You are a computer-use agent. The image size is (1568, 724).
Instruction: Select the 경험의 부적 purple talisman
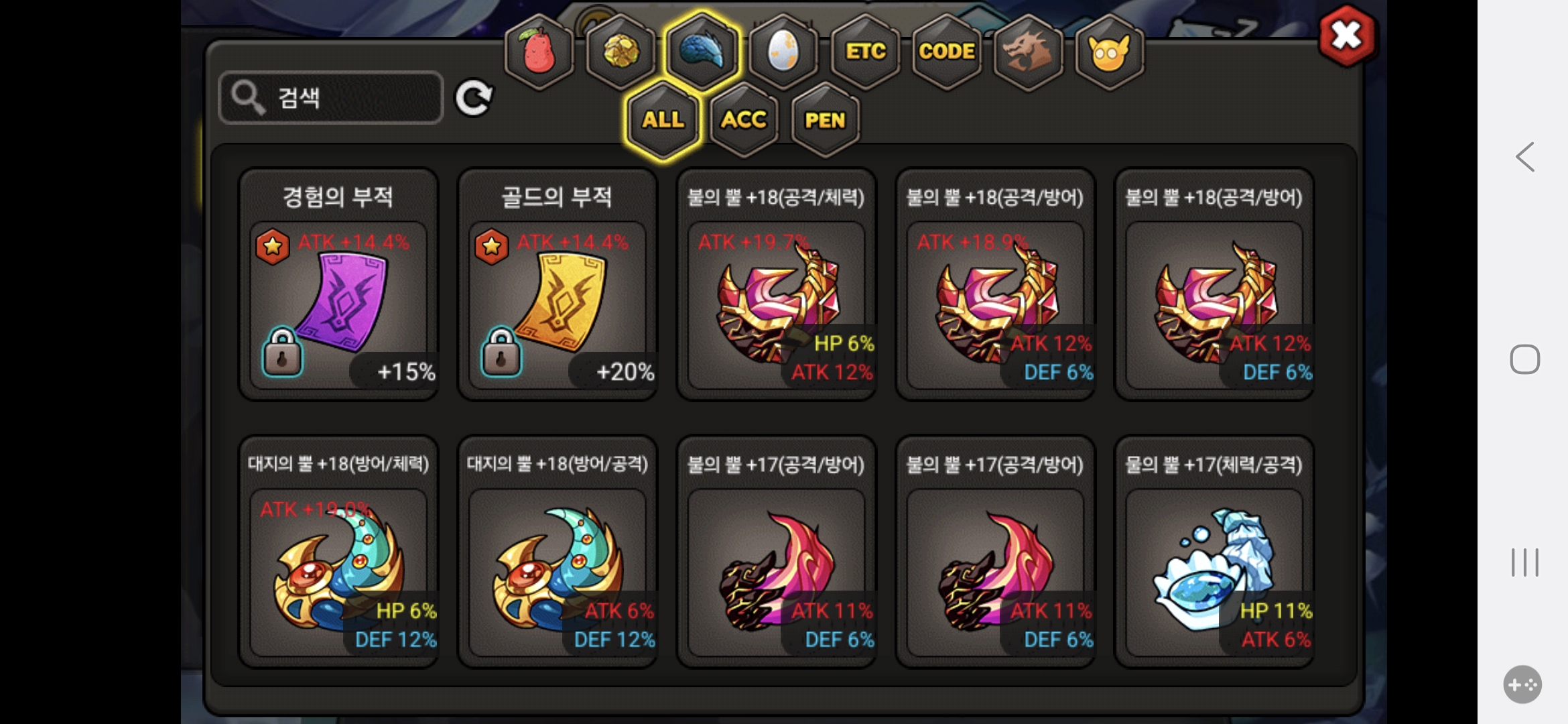pyautogui.click(x=338, y=284)
